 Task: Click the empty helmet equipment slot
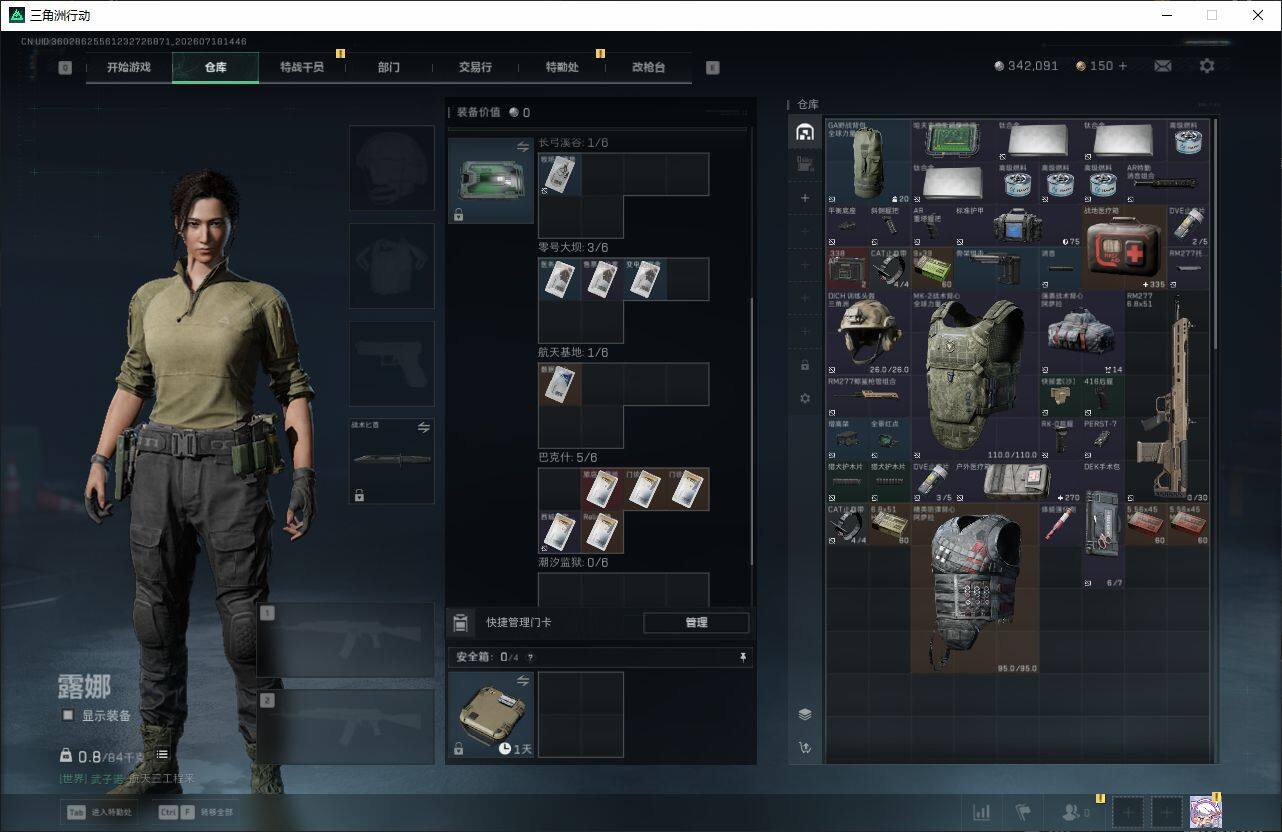[x=391, y=168]
